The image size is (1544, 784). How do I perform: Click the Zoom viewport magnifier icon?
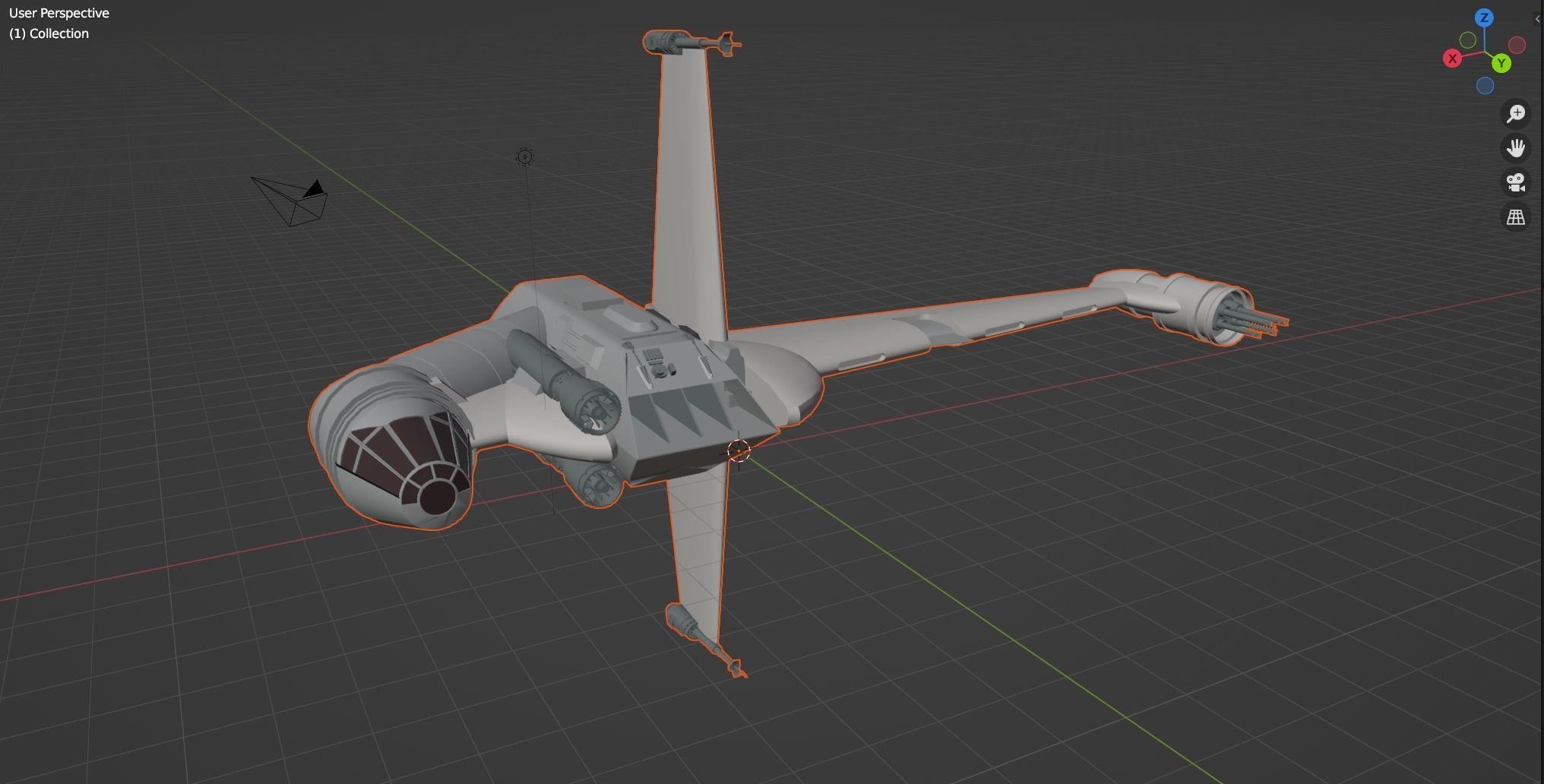coord(1516,114)
